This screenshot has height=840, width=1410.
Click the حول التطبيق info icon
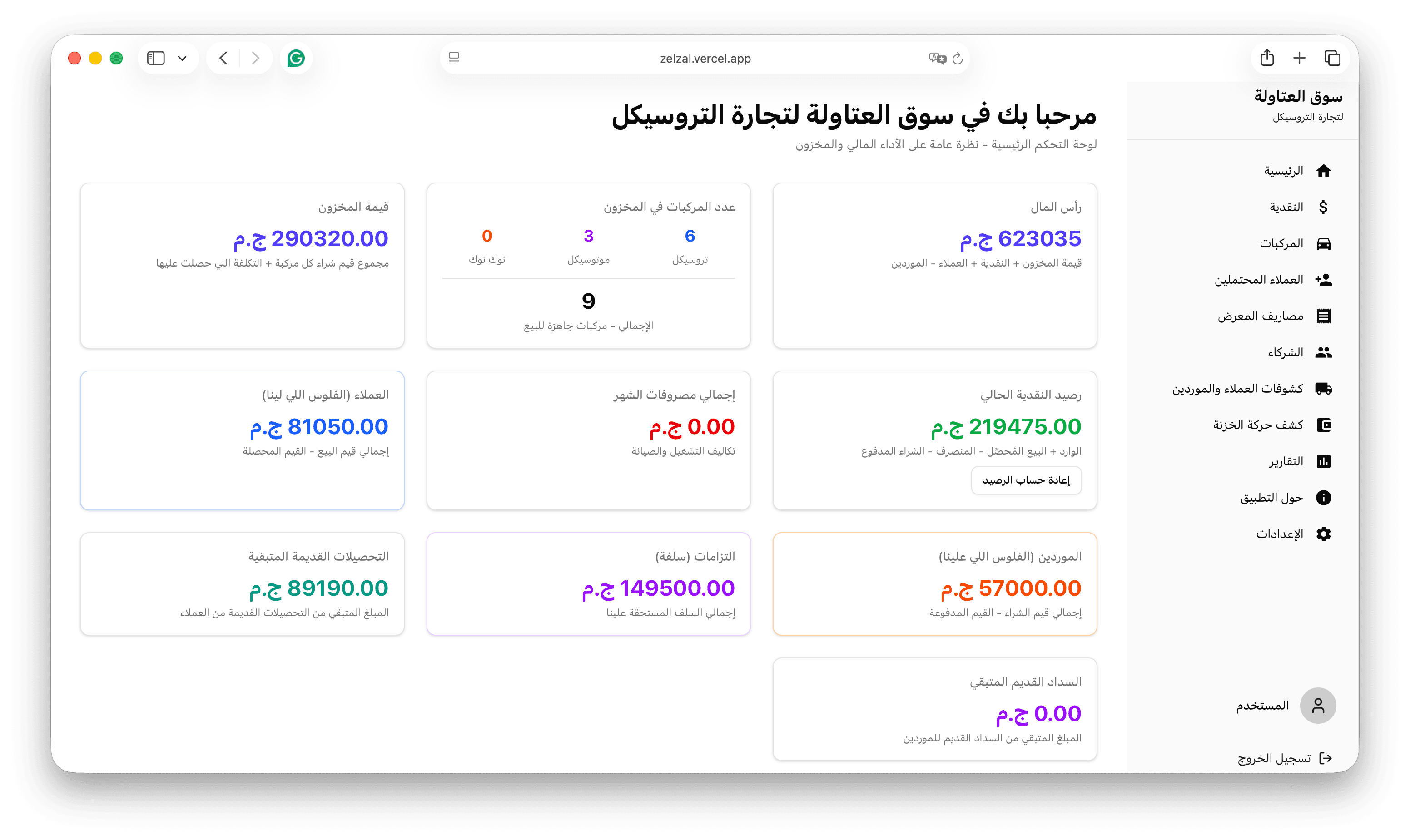1324,497
